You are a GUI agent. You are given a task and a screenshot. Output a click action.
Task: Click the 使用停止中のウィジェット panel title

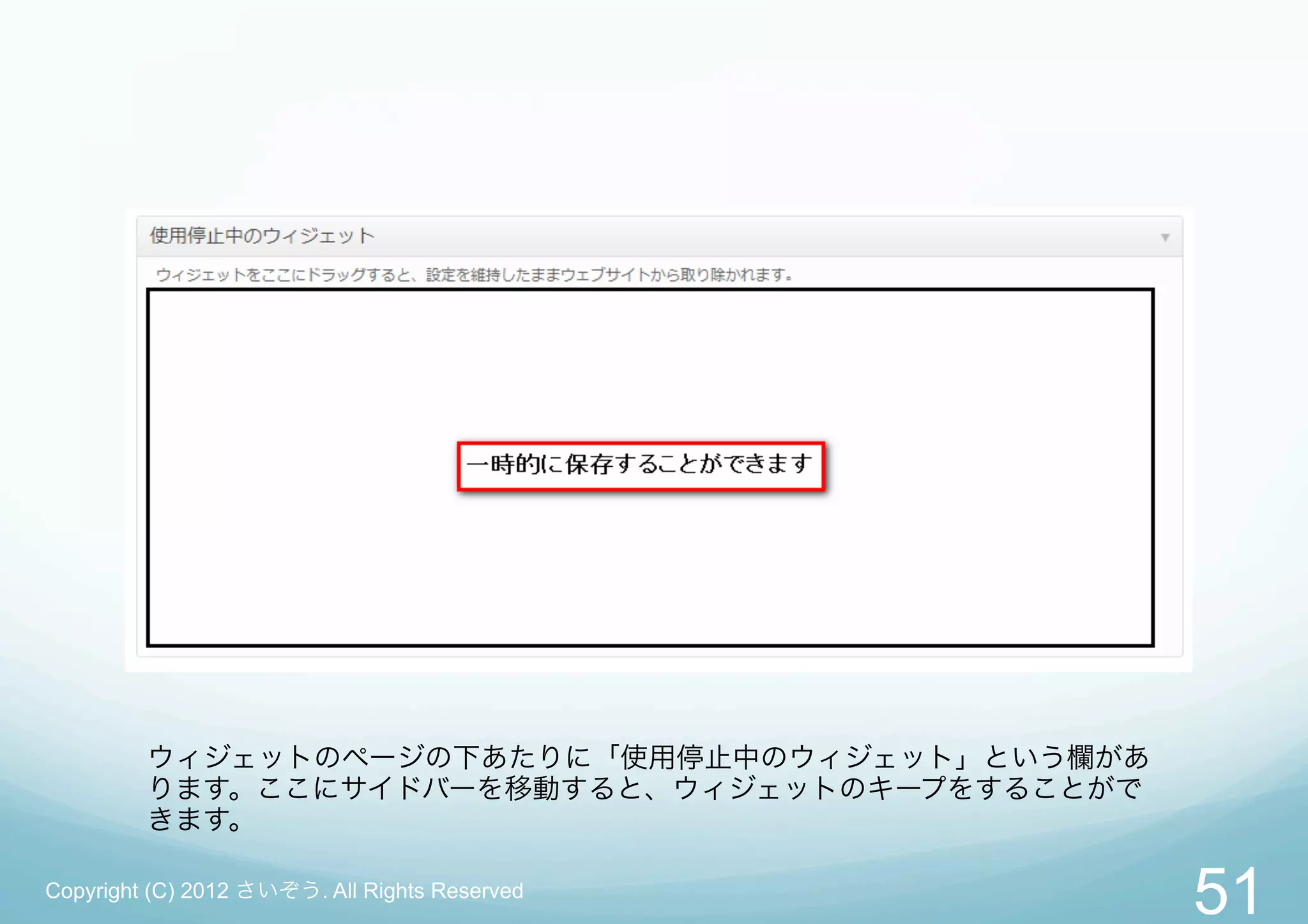pos(262,236)
